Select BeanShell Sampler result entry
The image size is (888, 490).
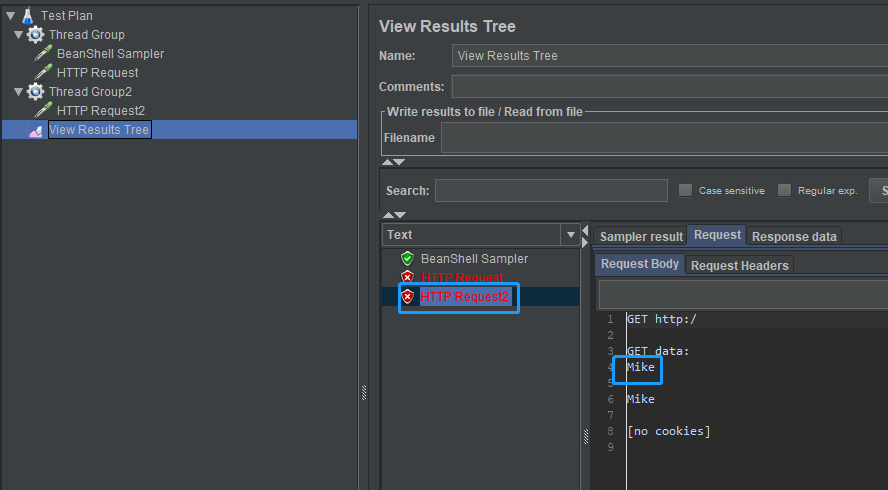[474, 259]
